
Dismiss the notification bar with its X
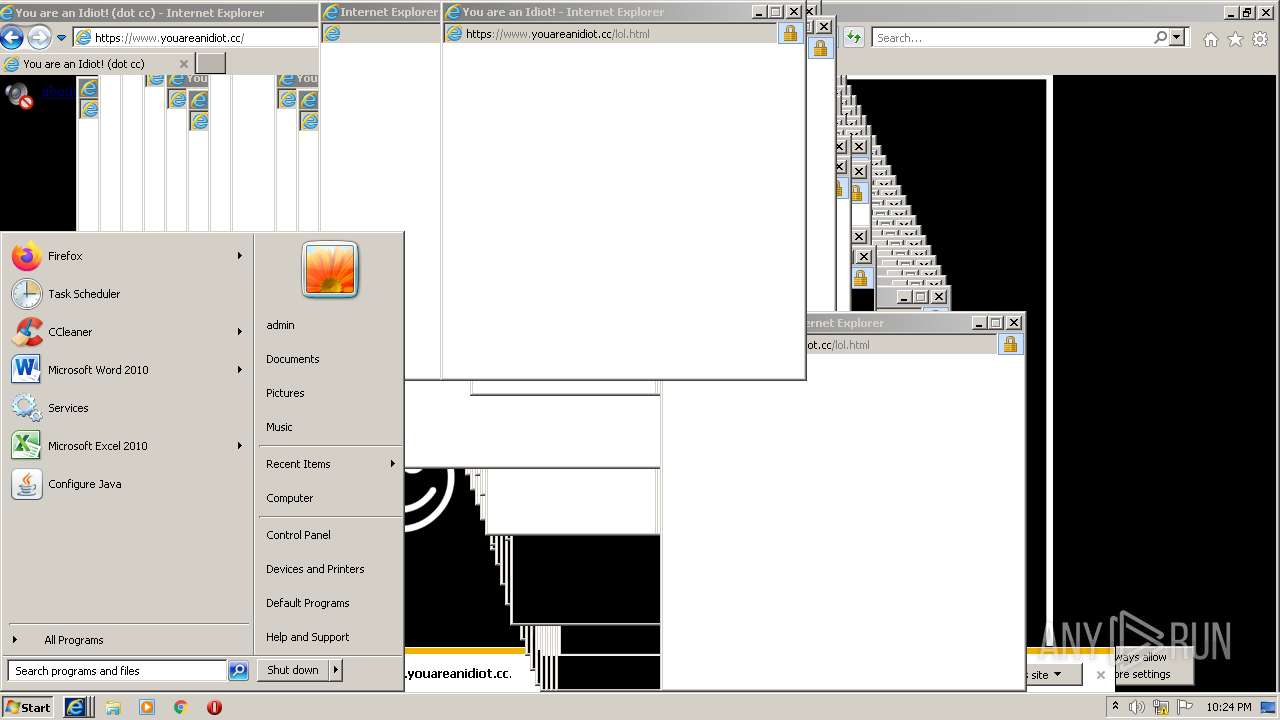(x=1100, y=675)
